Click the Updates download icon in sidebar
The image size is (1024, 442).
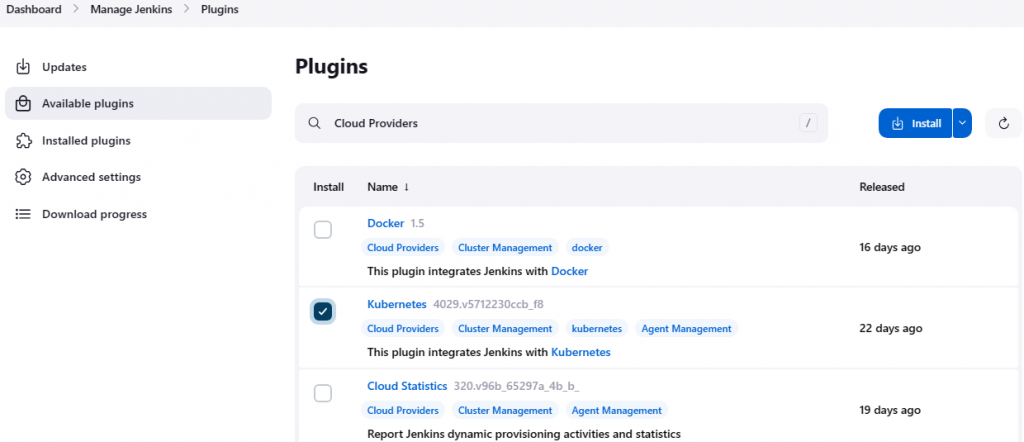(x=23, y=67)
